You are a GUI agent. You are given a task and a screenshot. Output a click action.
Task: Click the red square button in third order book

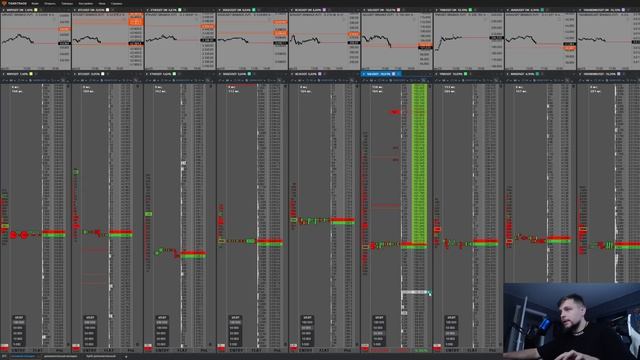pyautogui.click(x=148, y=347)
